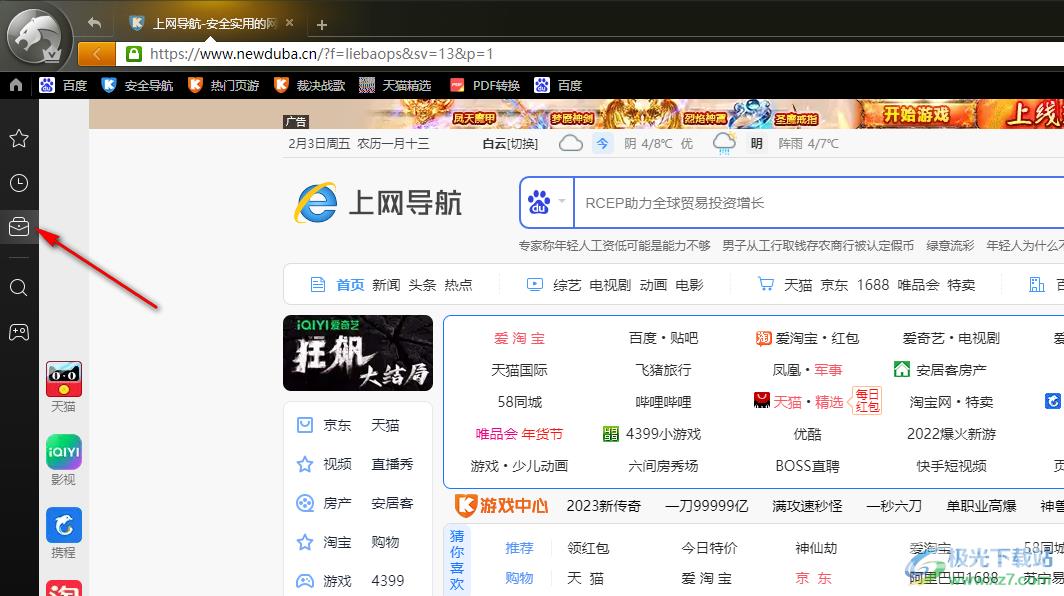Open the game center controller icon in sidebar
Viewport: 1064px width, 596px height.
pos(18,331)
